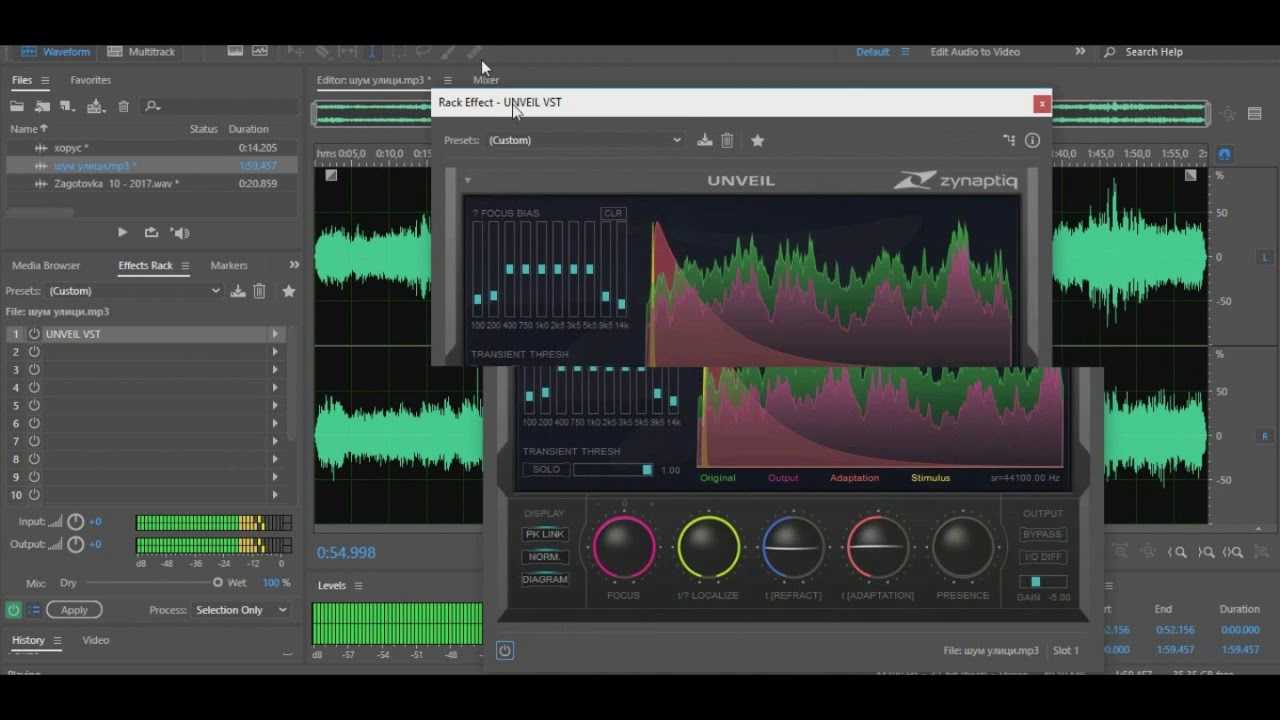1280x720 pixels.
Task: Open channel map editor icon in Rack Effect window
Action: coord(1009,140)
